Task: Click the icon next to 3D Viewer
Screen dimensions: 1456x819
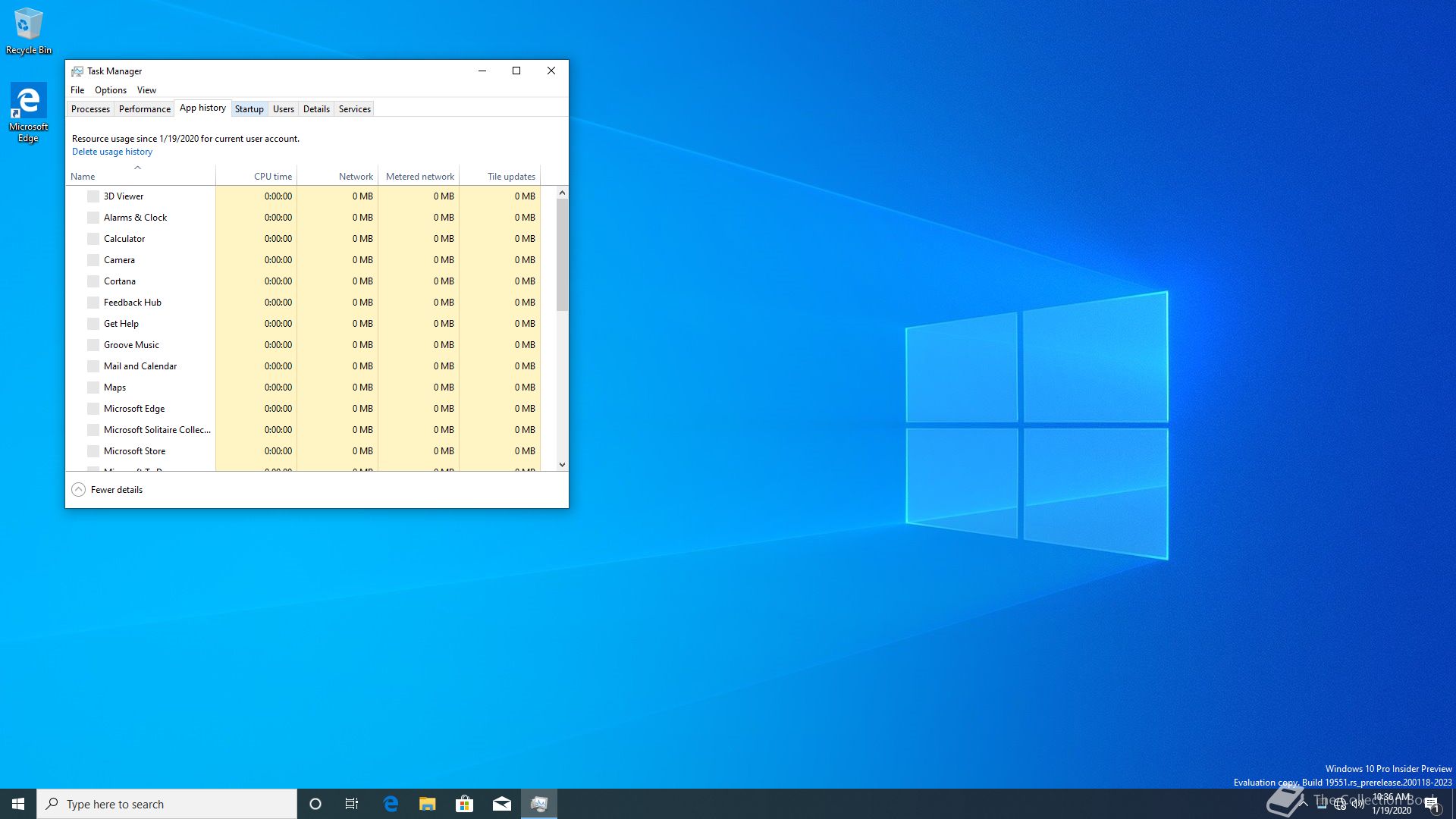Action: click(93, 196)
